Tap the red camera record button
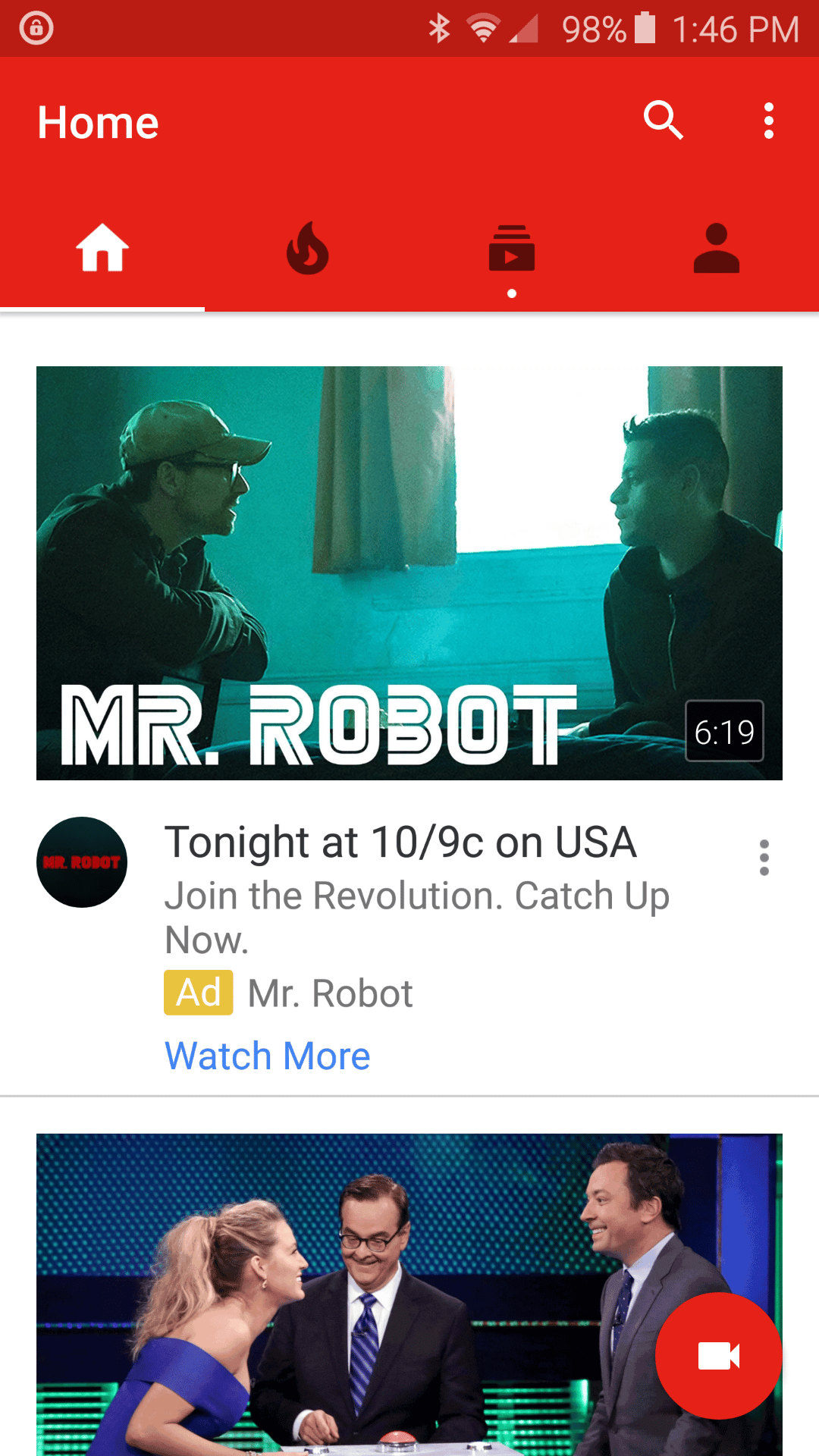This screenshot has height=1456, width=819. (x=718, y=1356)
